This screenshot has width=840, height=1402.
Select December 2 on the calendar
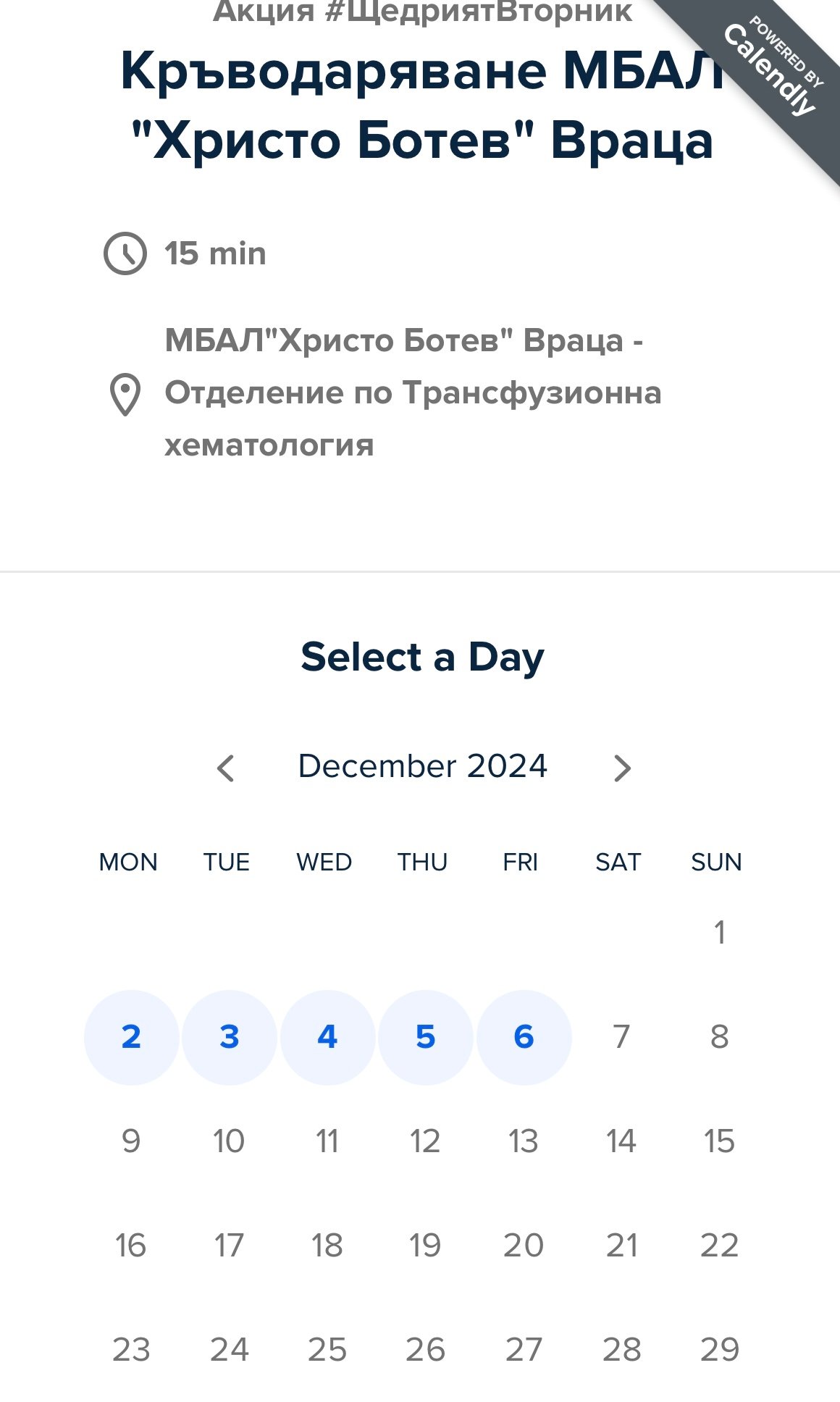[x=131, y=1037]
